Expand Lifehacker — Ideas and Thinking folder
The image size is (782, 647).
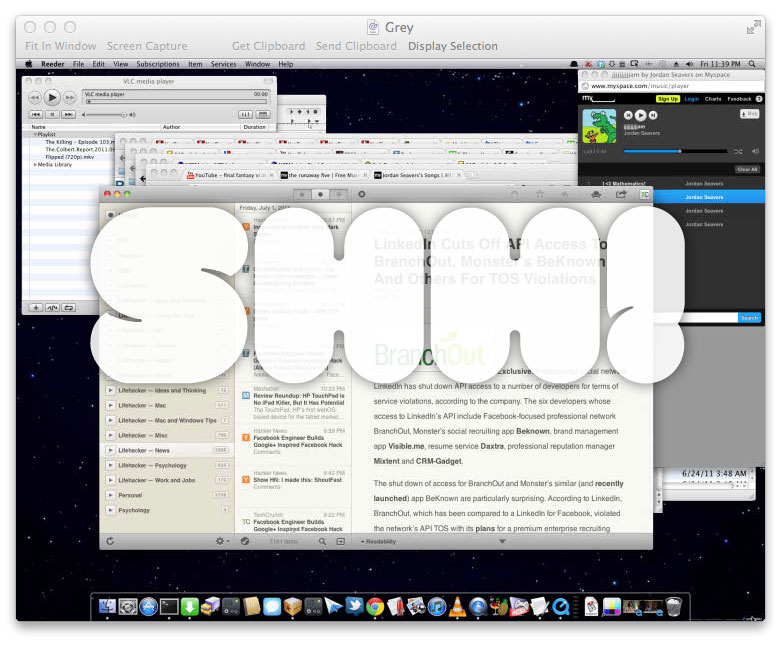[x=110, y=391]
